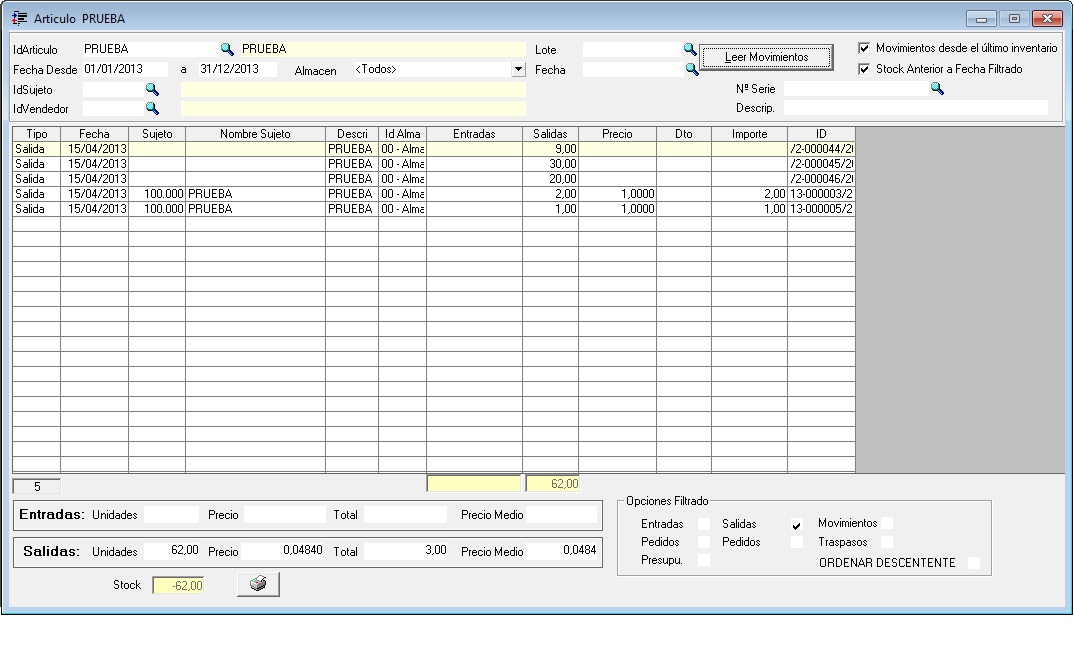This screenshot has width=1074, height=648.
Task: Enable Pedidos checkbox under Entradas
Action: (704, 542)
